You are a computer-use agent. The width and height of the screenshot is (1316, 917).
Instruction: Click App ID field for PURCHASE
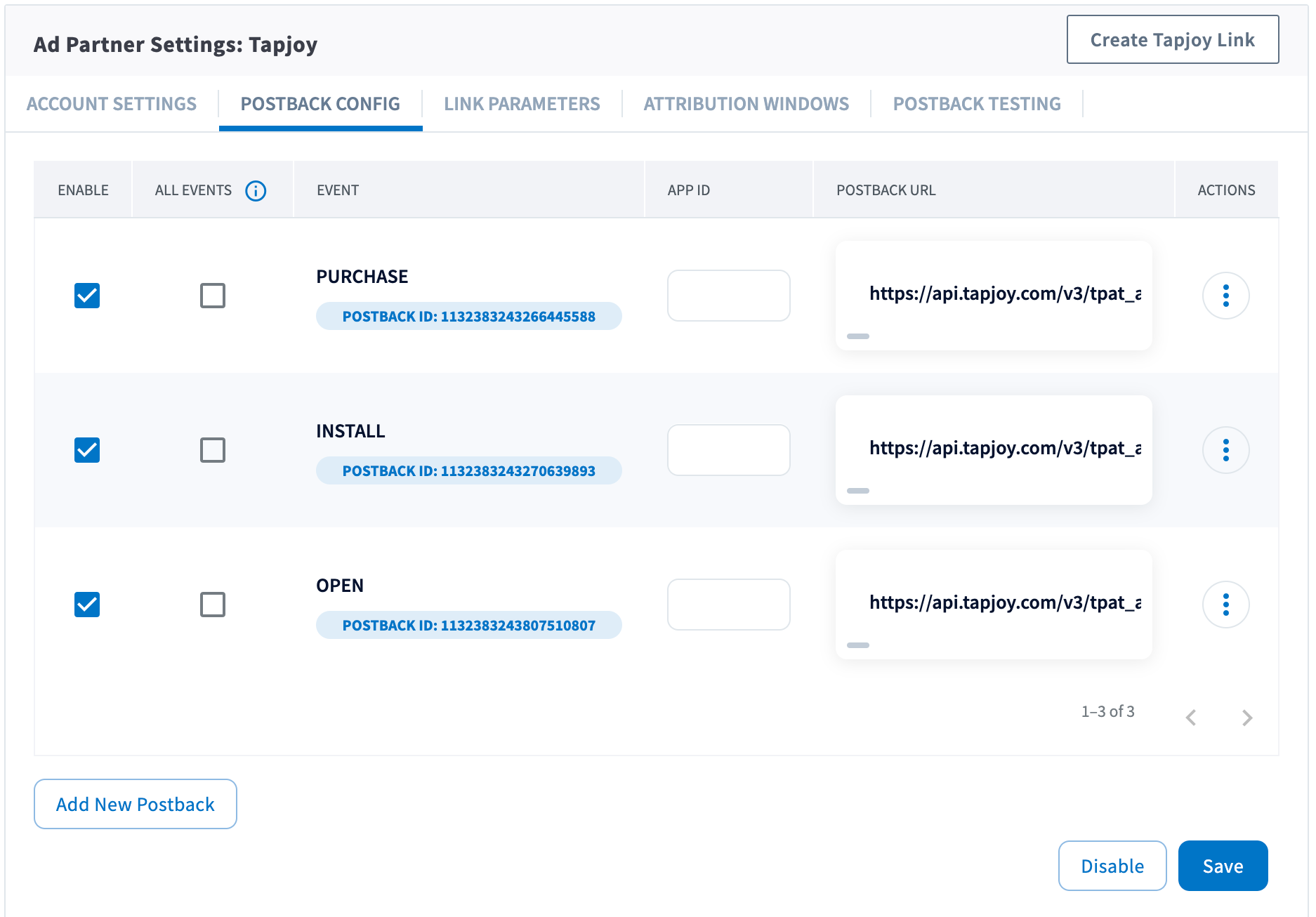coord(729,296)
